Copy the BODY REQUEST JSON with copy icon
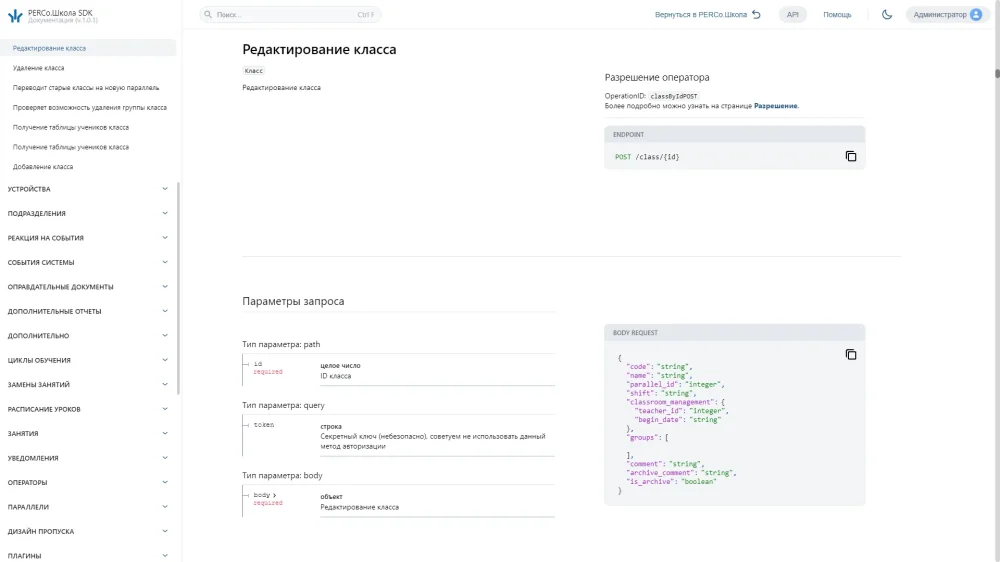This screenshot has width=1000, height=562. pos(851,355)
